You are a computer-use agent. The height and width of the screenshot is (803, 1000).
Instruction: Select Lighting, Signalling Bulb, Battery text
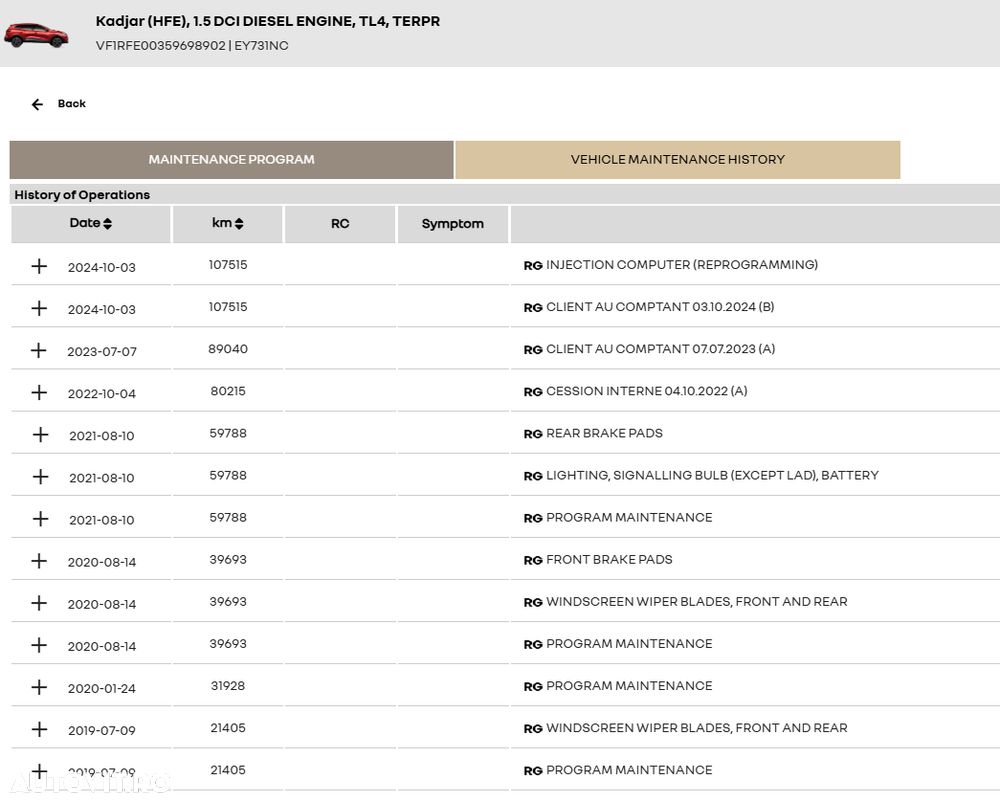[712, 475]
